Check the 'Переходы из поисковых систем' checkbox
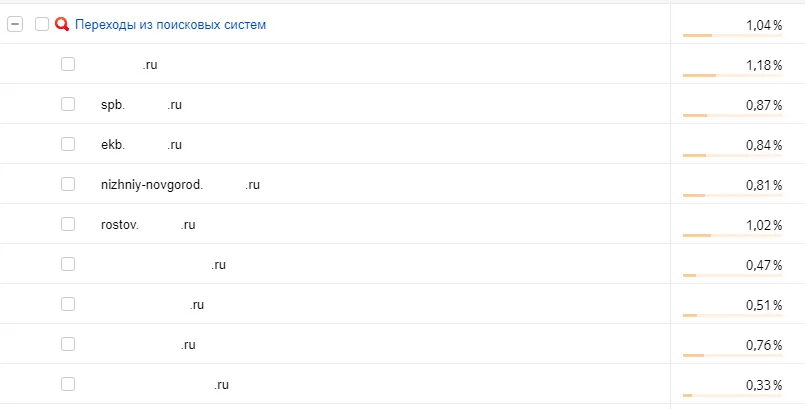Image resolution: width=805 pixels, height=409 pixels. pos(42,24)
